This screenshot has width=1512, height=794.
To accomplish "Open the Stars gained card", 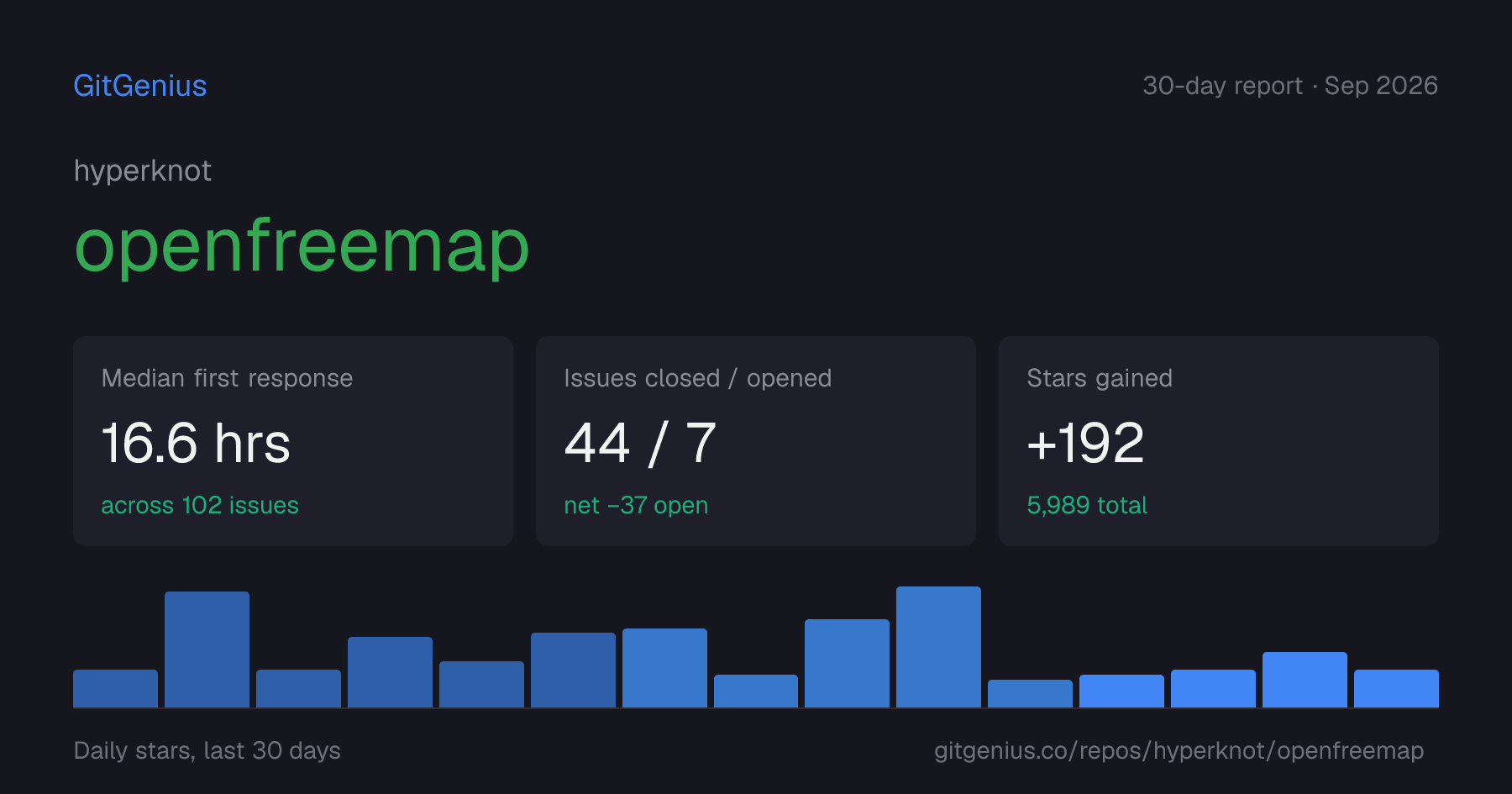I will coord(1219,441).
